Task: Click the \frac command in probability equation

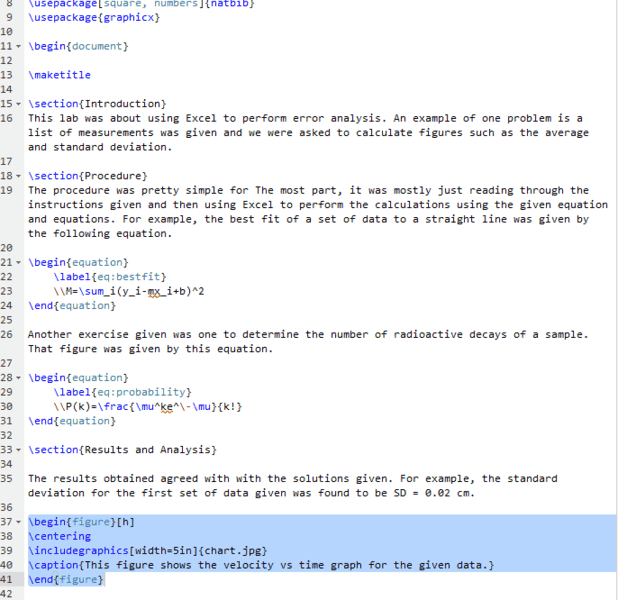Action: 113,406
